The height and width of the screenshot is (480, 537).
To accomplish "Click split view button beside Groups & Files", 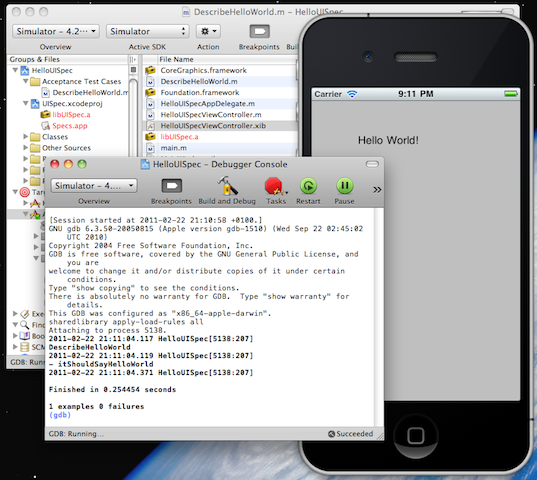I will coord(133,59).
